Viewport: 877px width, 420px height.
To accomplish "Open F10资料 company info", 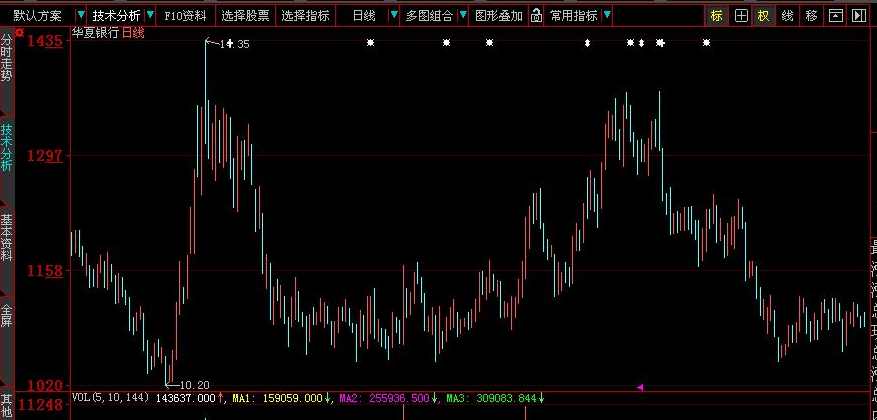I will click(185, 15).
